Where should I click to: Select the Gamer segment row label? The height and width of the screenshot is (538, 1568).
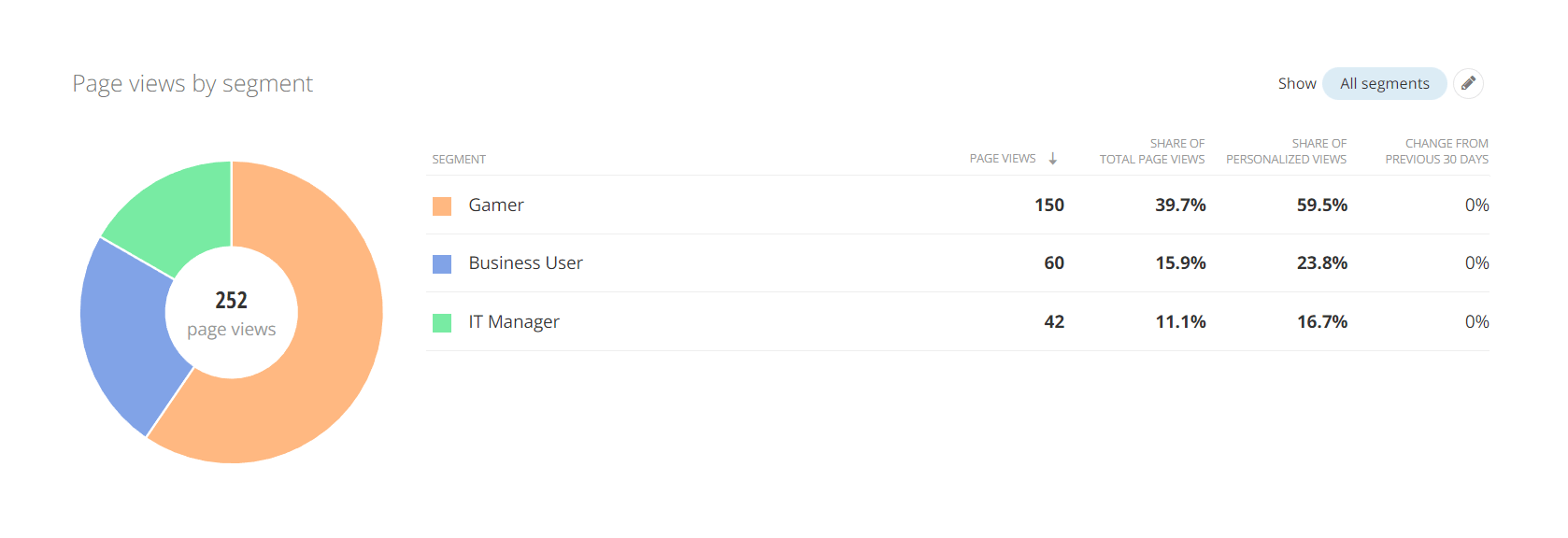click(495, 205)
